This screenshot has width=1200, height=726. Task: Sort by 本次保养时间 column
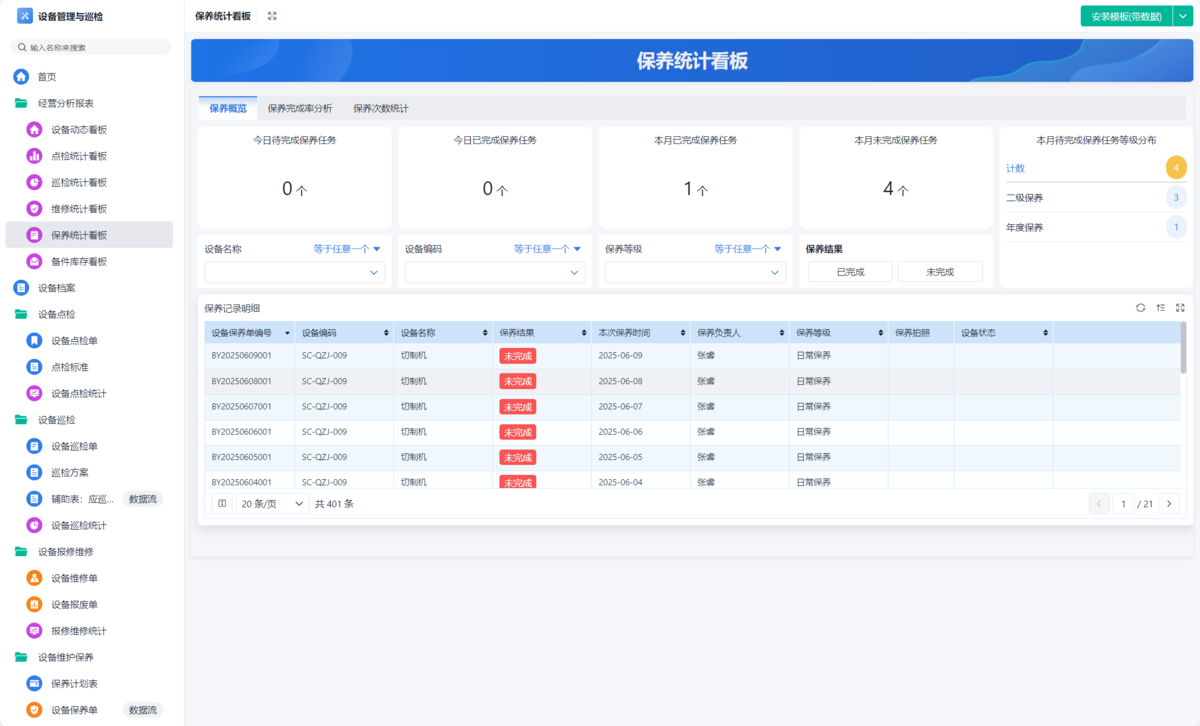pyautogui.click(x=684, y=333)
